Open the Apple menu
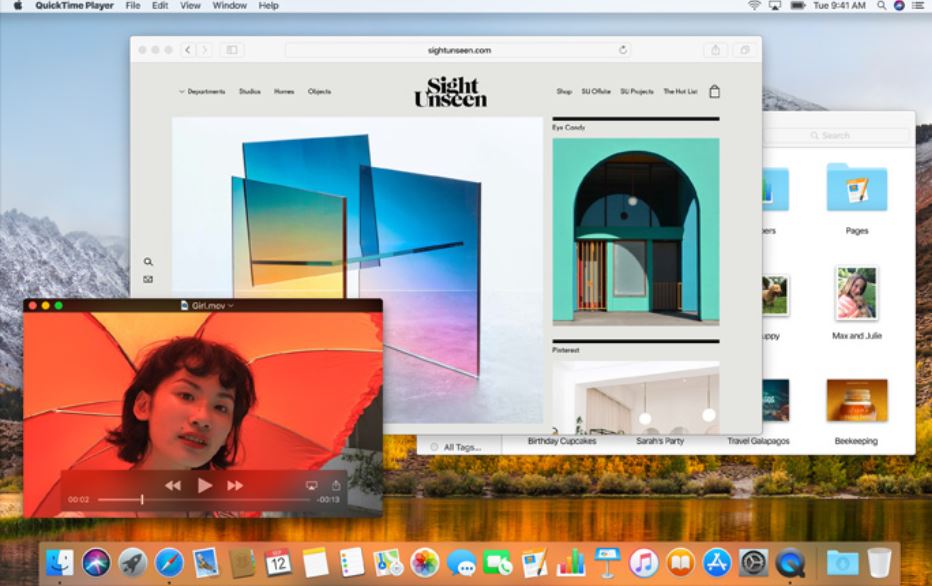Image resolution: width=932 pixels, height=586 pixels. (18, 5)
